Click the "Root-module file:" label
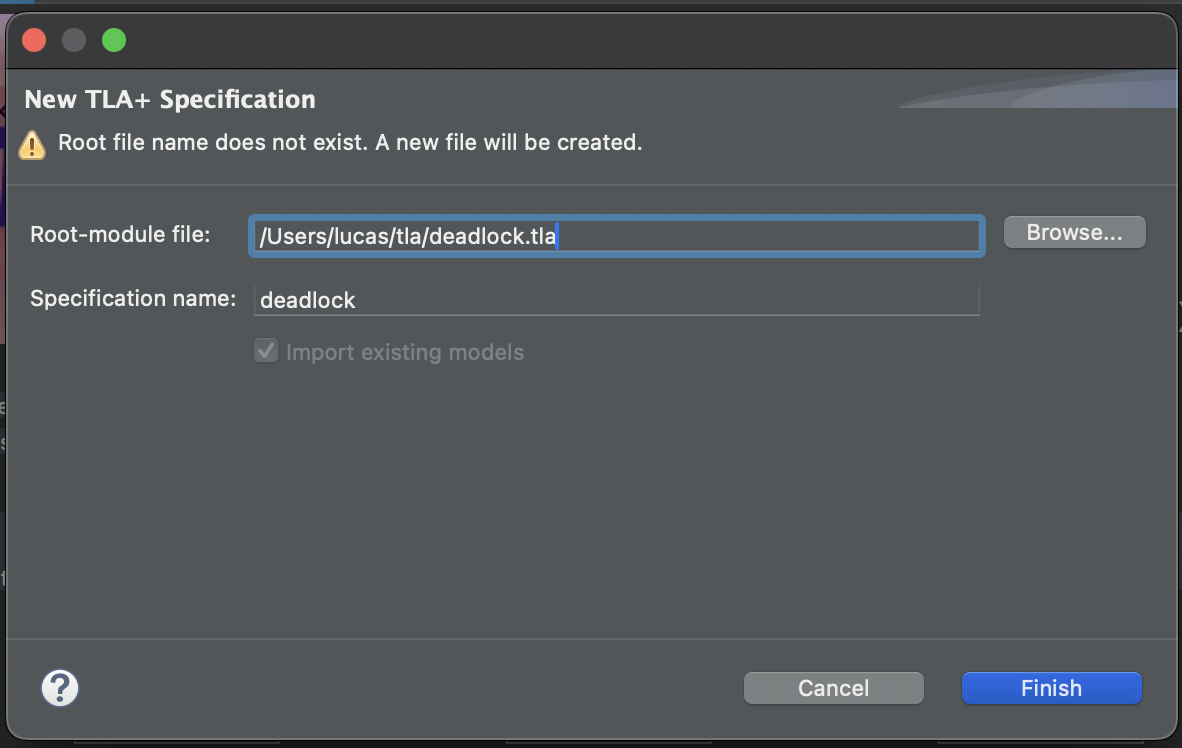1182x748 pixels. tap(120, 235)
